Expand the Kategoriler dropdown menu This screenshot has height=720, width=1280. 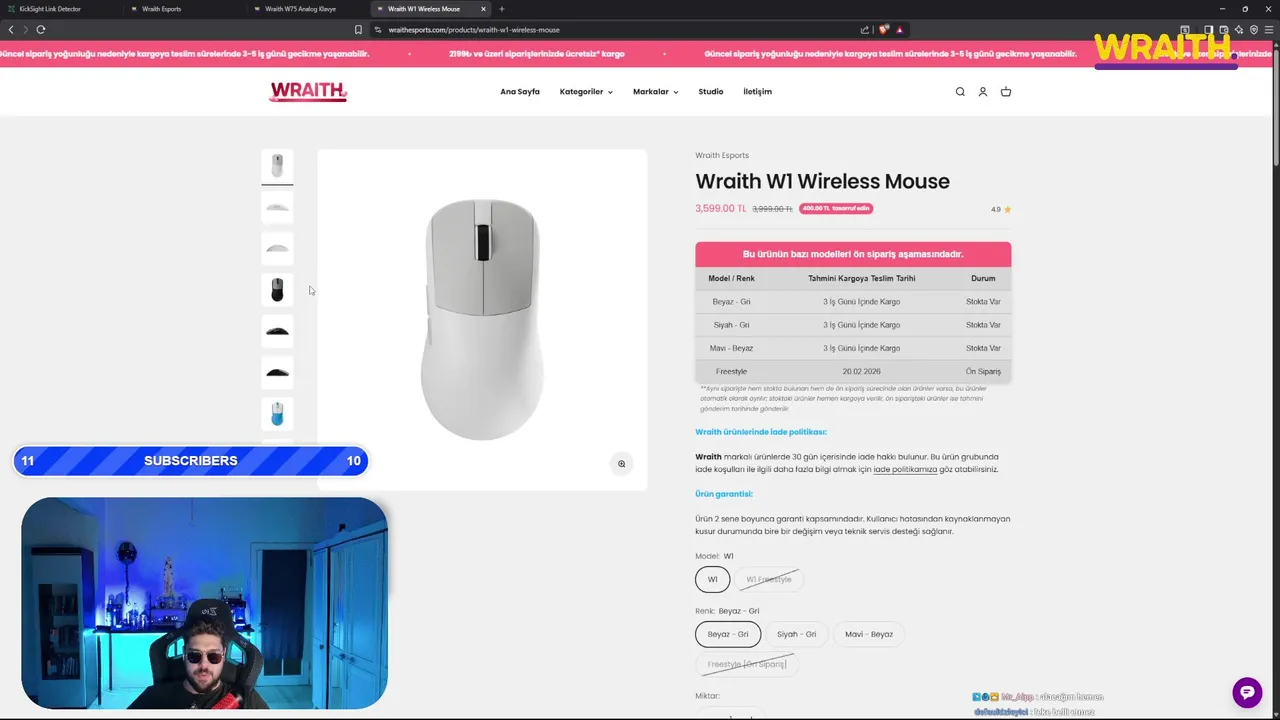pos(586,92)
